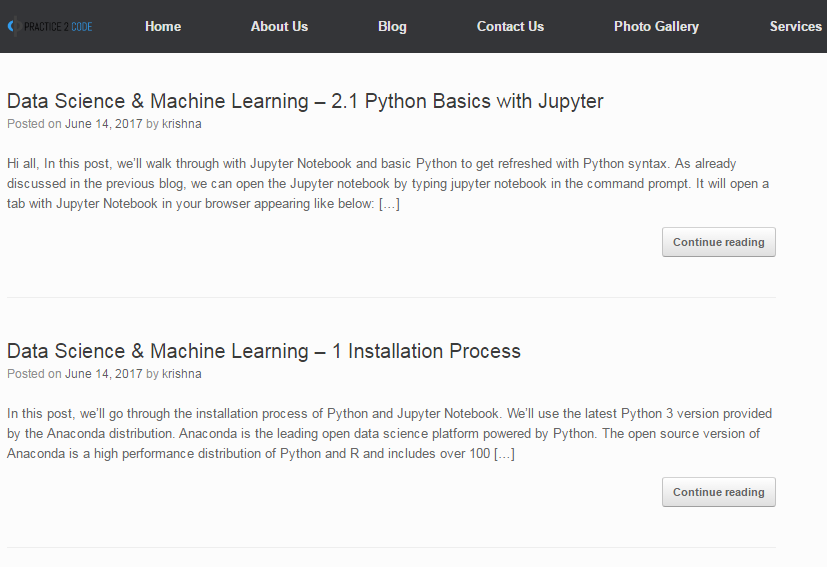Continue reading the Installation Process post
This screenshot has width=827, height=567.
click(719, 492)
